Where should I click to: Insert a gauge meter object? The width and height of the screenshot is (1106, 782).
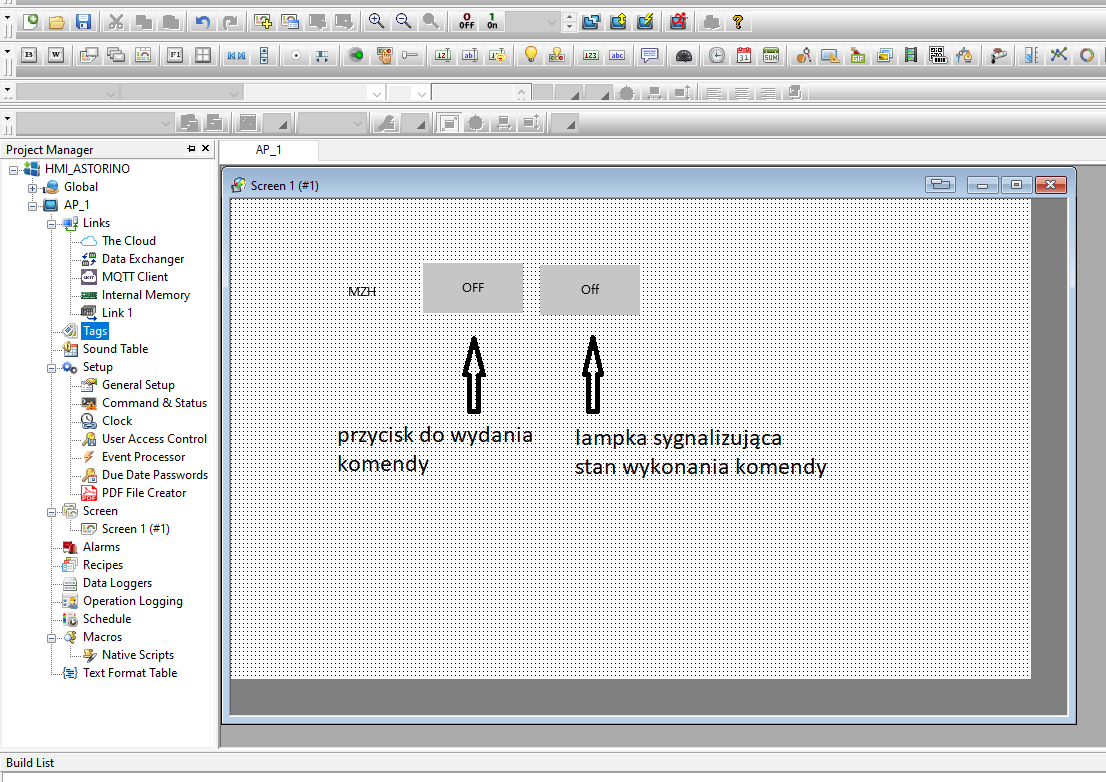click(683, 55)
